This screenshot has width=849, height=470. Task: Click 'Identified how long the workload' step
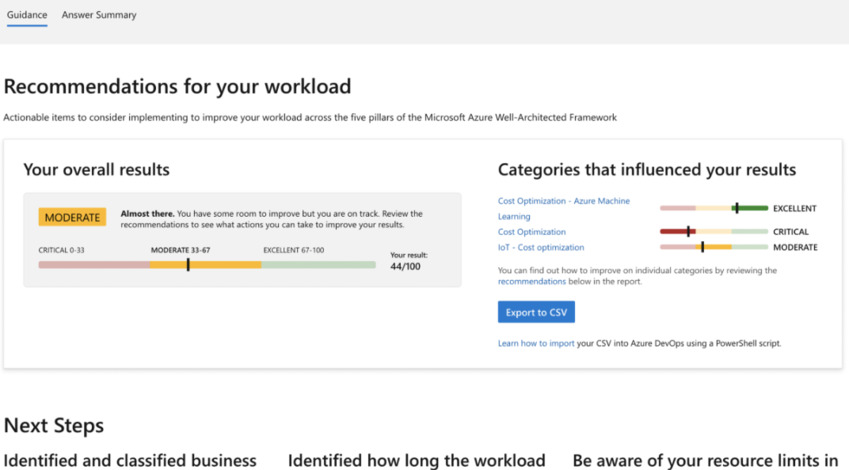pyautogui.click(x=416, y=460)
